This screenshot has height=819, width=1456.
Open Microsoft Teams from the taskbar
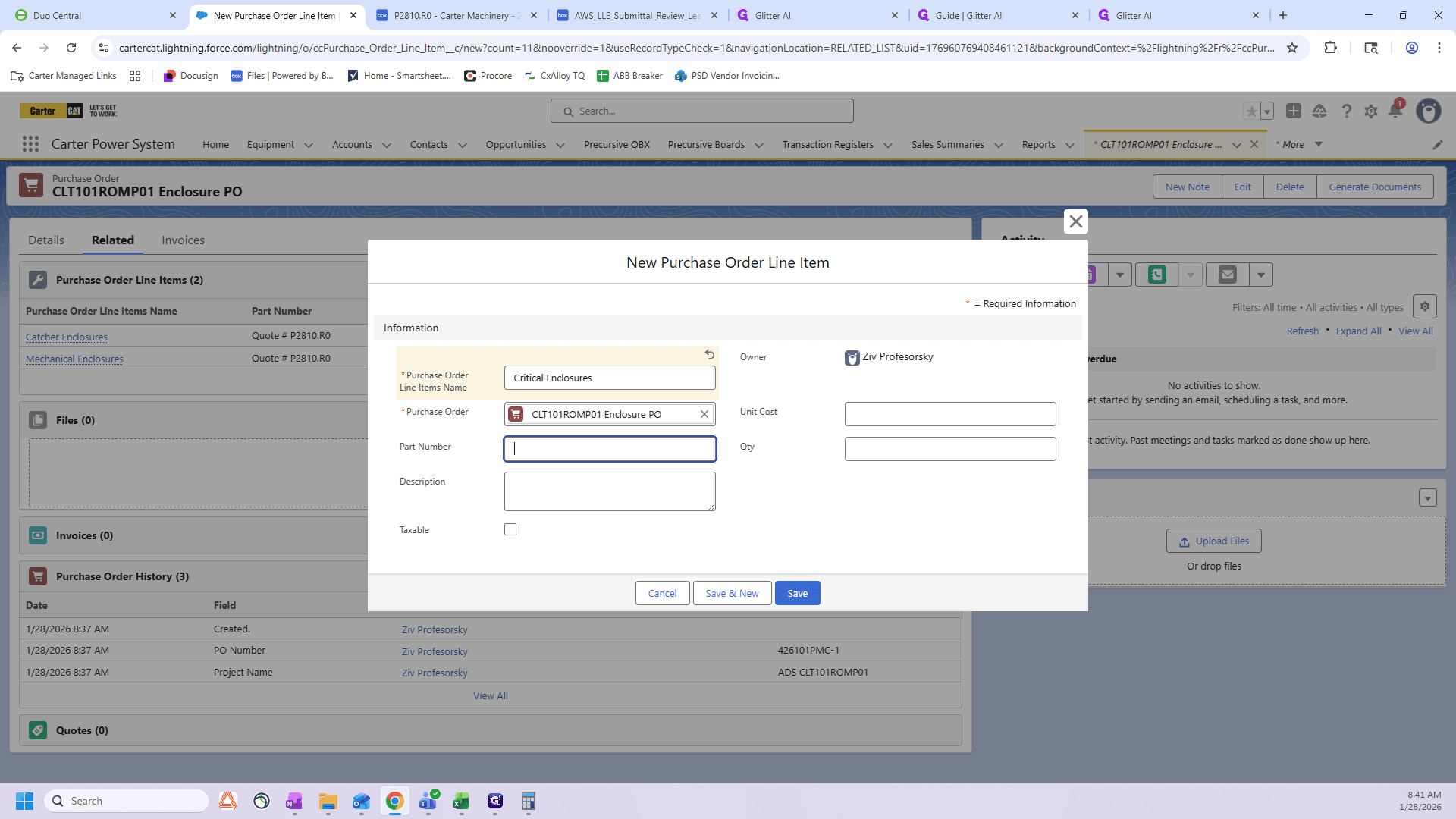point(428,801)
